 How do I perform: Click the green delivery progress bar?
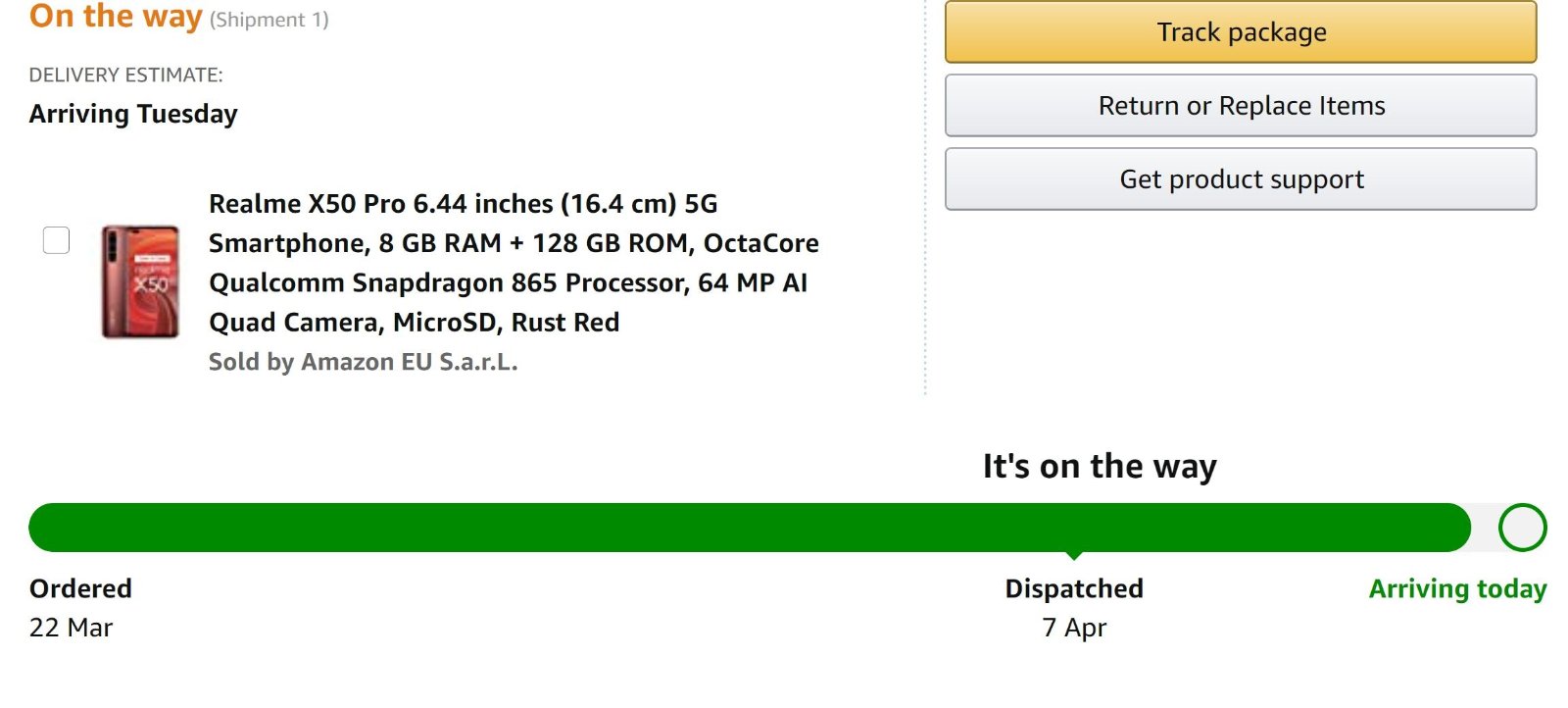[750, 528]
